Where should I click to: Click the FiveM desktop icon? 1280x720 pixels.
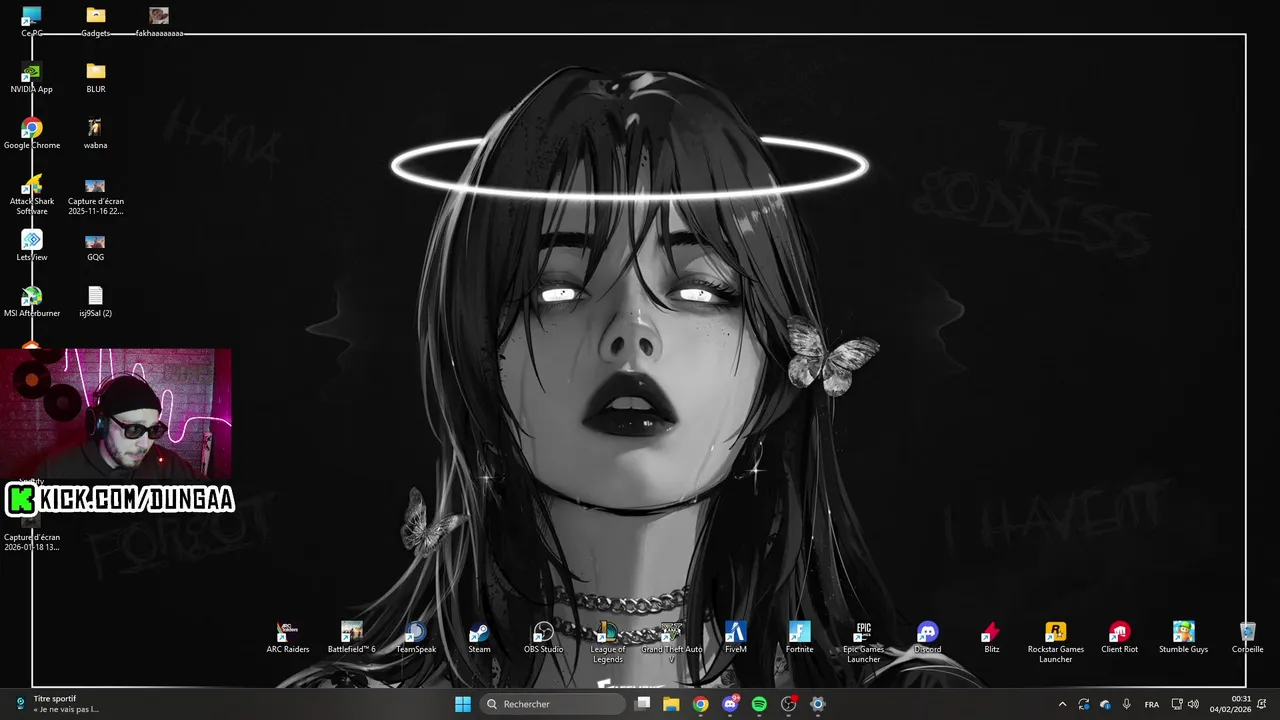click(736, 638)
